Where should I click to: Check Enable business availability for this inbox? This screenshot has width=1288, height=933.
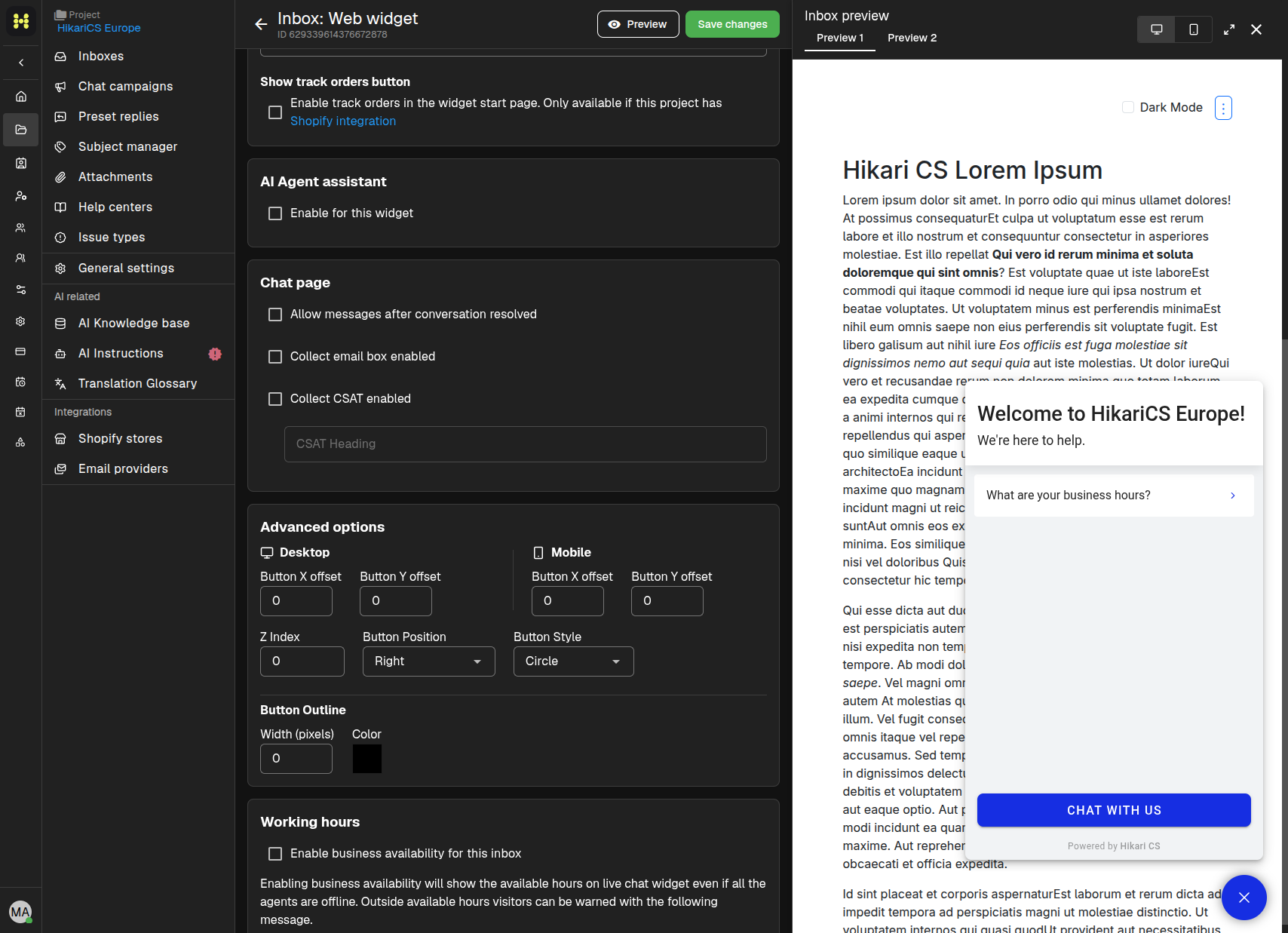click(275, 854)
